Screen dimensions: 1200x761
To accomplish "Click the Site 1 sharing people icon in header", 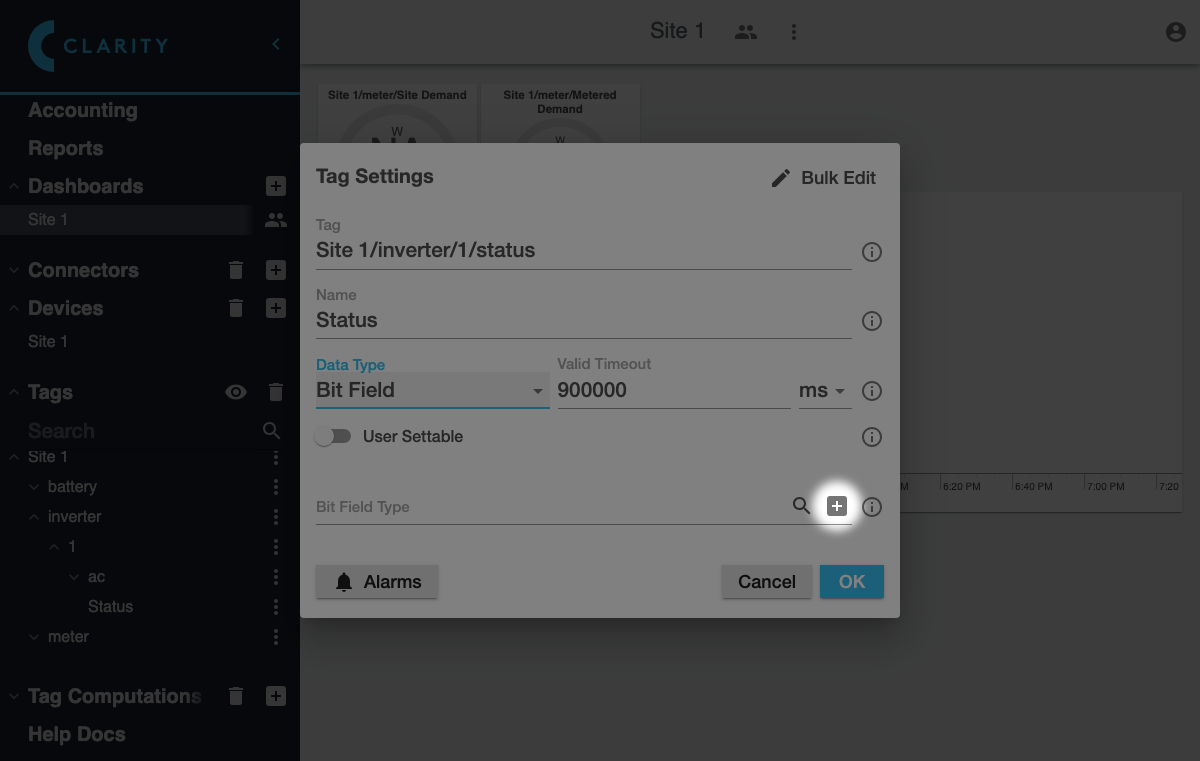I will [745, 32].
